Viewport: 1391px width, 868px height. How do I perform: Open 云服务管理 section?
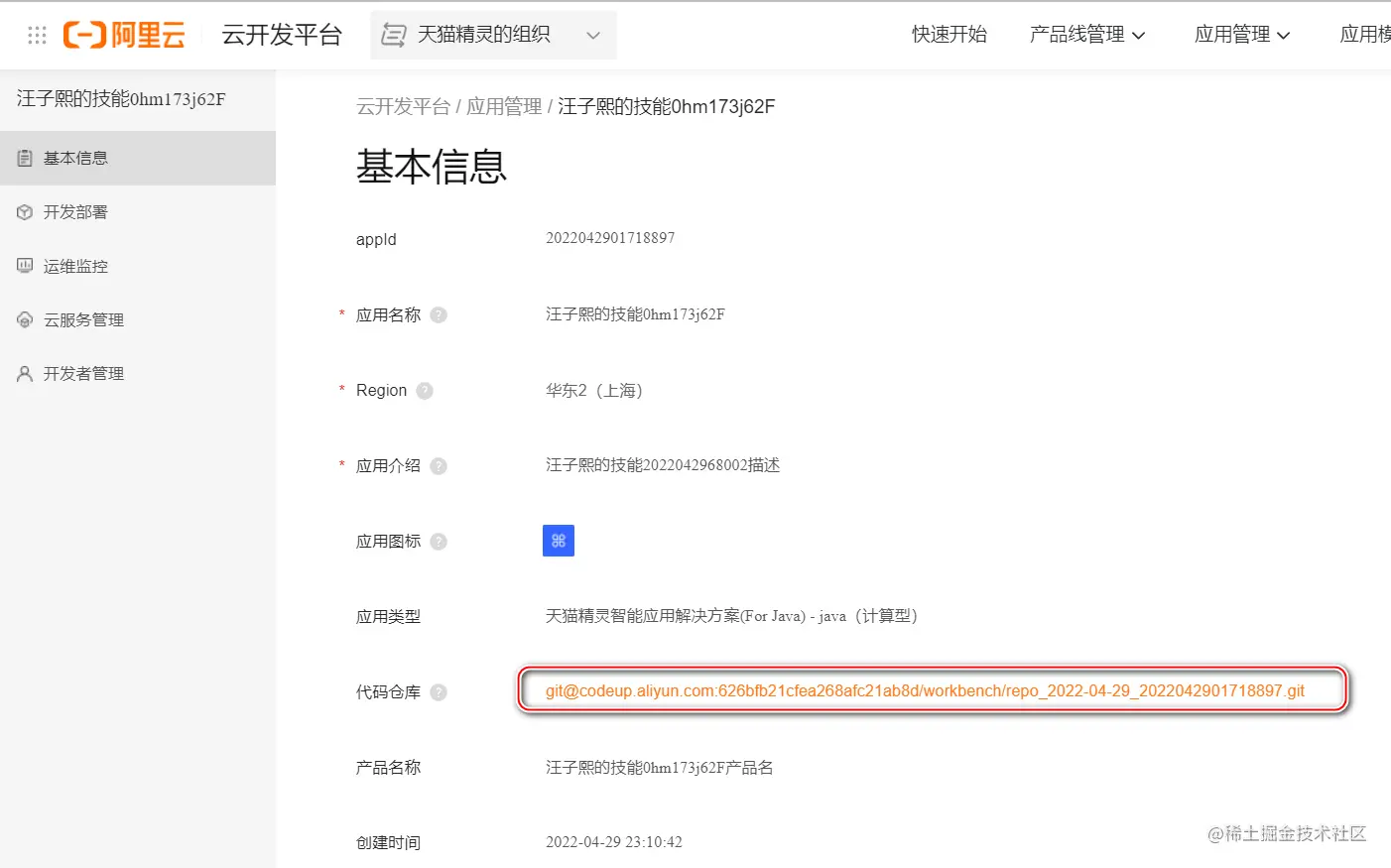138,319
